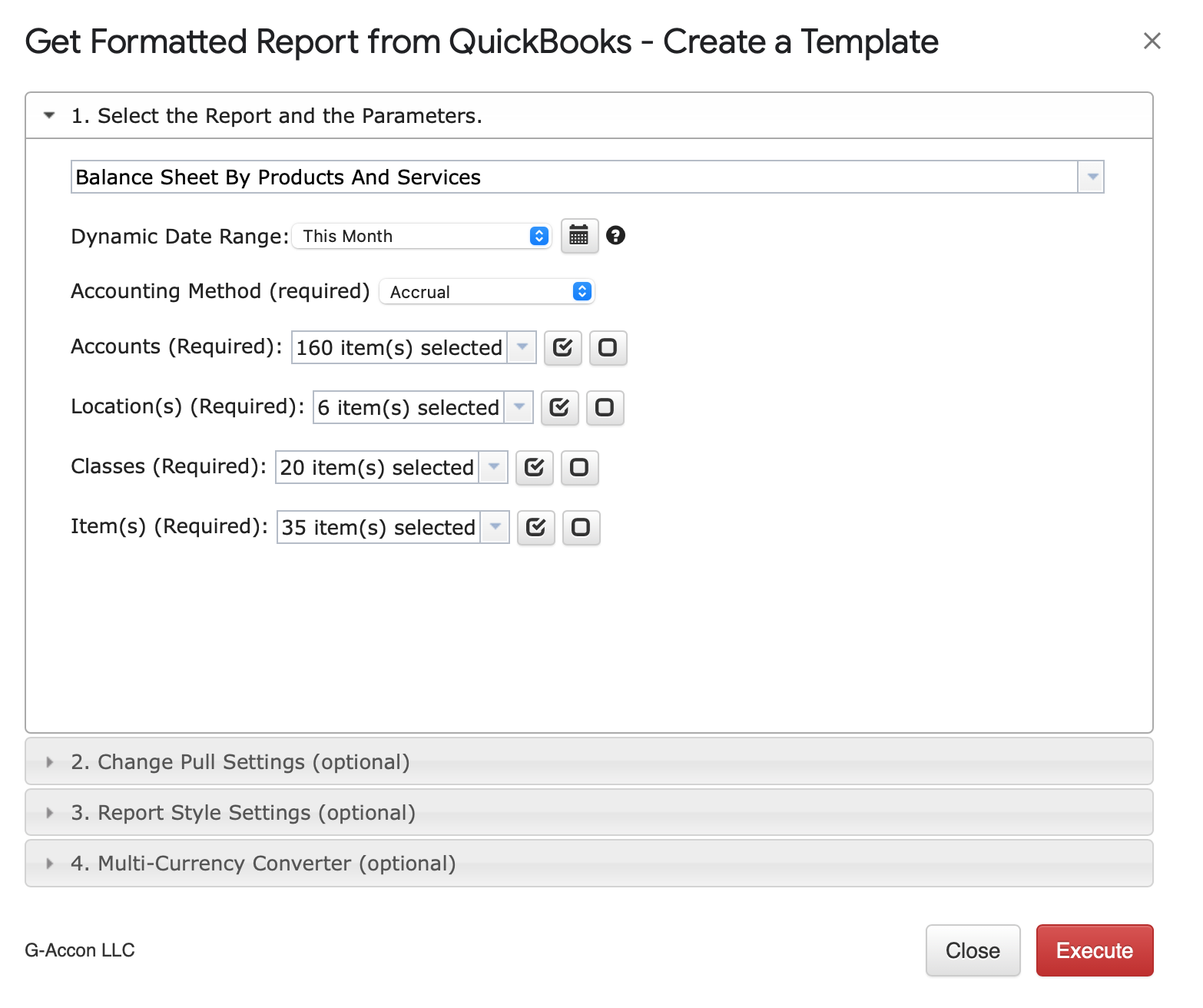The image size is (1203, 1008).
Task: Expand Change Pull Settings section
Action: pos(589,762)
